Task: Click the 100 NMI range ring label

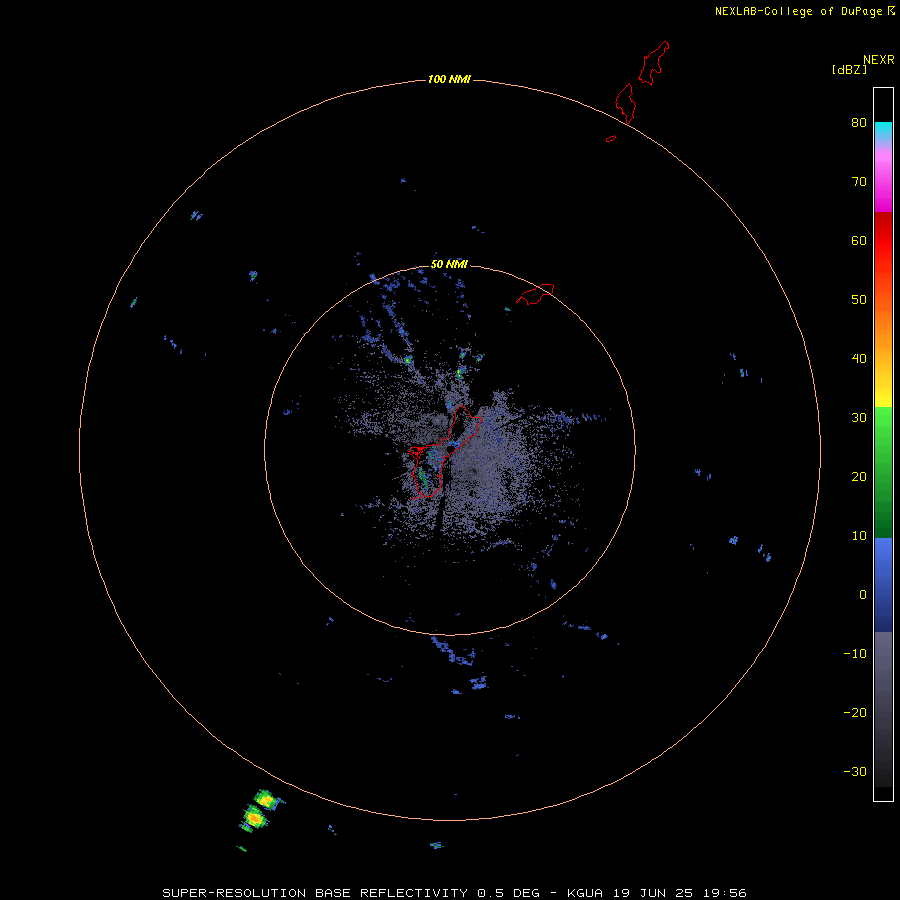Action: [449, 79]
